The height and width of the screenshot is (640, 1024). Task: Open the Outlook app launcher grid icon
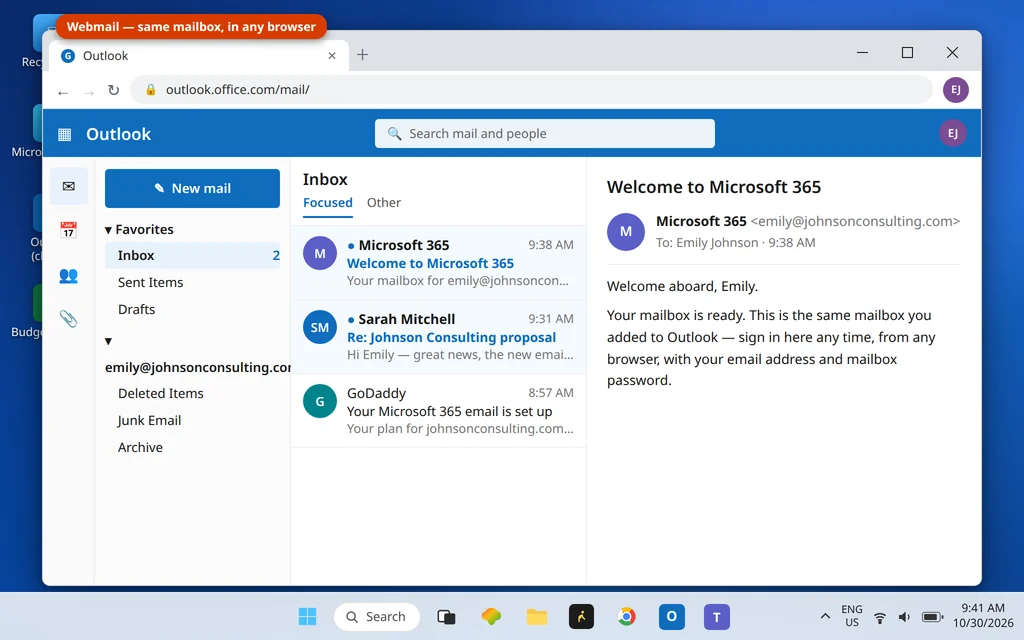point(64,135)
